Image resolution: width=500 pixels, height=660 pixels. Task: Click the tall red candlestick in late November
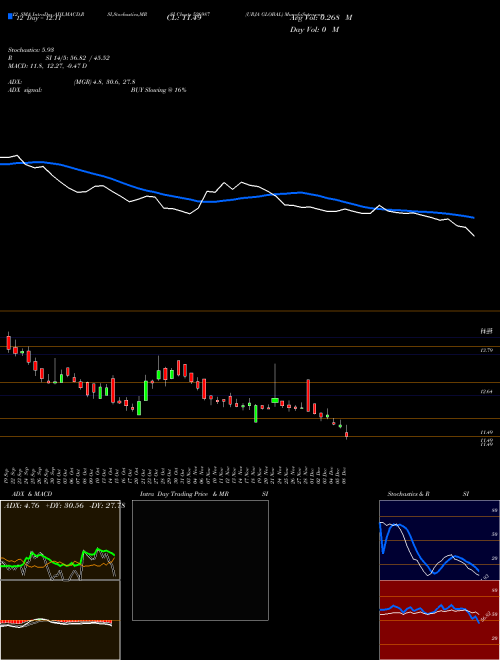coord(308,396)
